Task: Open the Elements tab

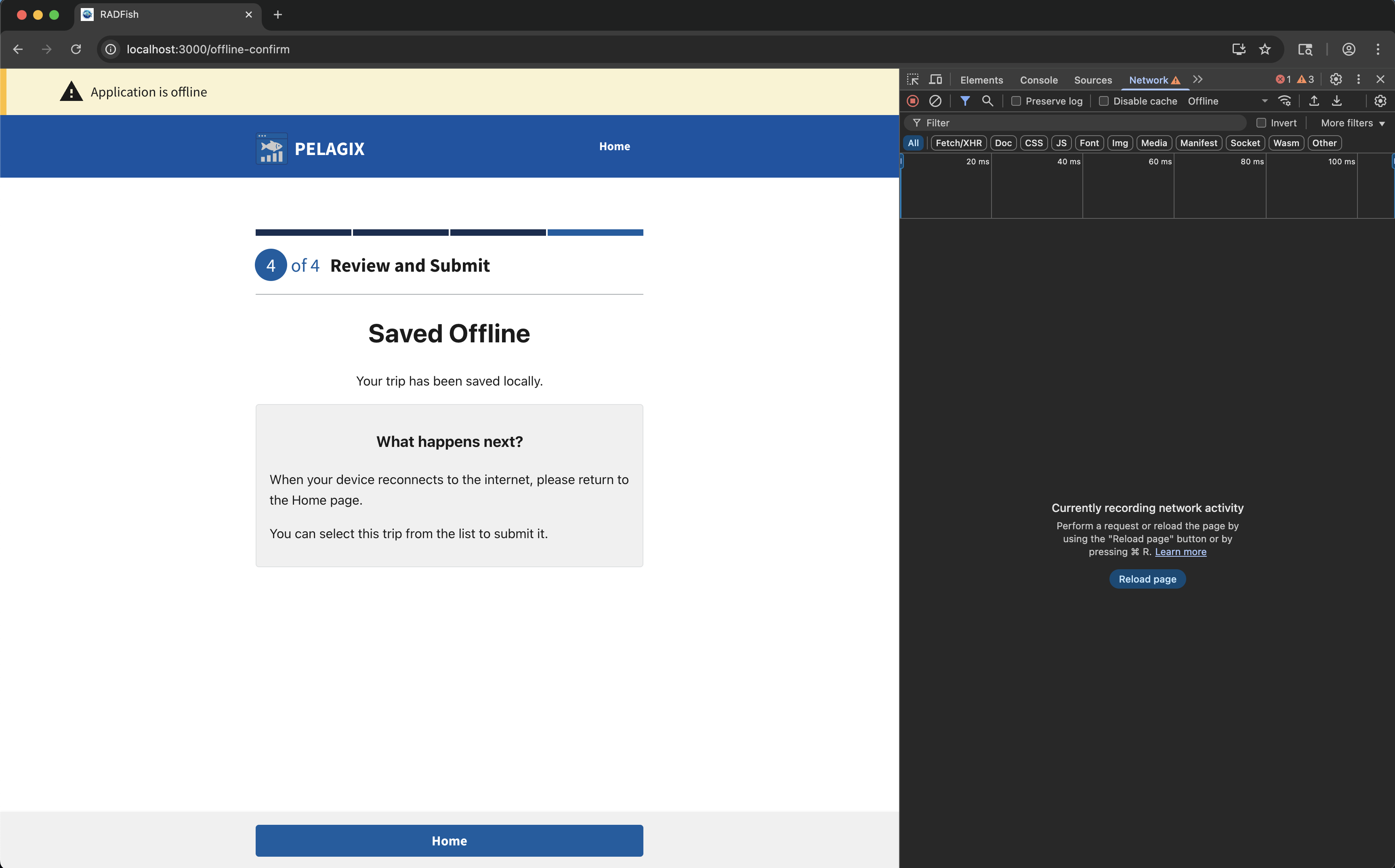Action: (x=981, y=80)
